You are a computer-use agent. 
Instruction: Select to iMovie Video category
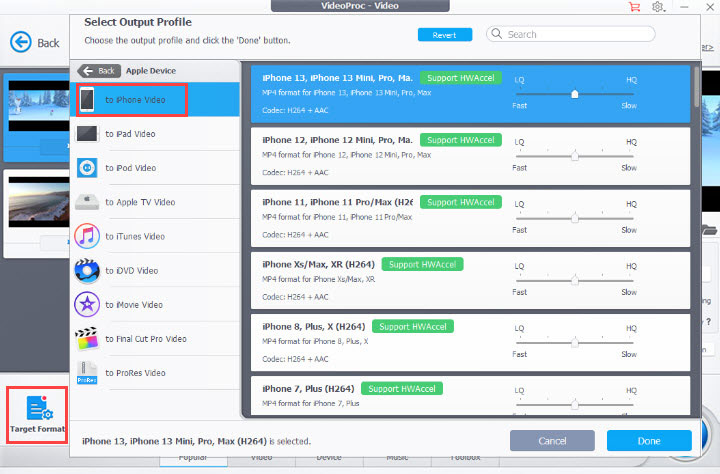tap(155, 305)
